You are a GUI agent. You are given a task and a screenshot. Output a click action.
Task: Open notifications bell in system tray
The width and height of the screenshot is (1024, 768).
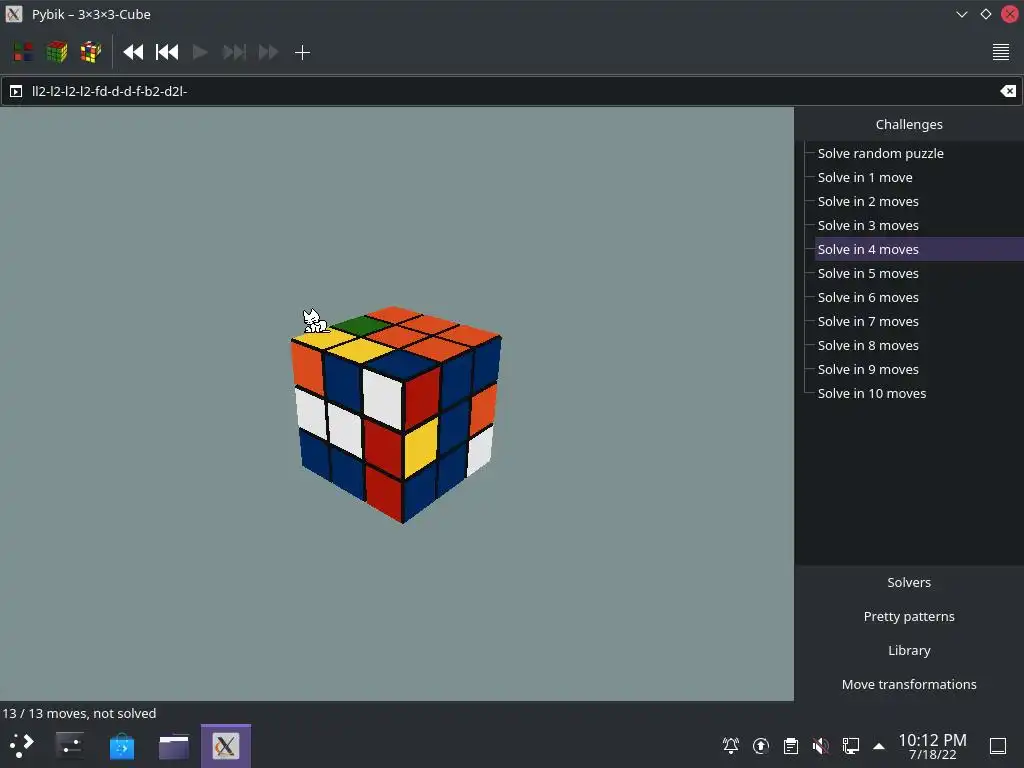pyautogui.click(x=731, y=746)
